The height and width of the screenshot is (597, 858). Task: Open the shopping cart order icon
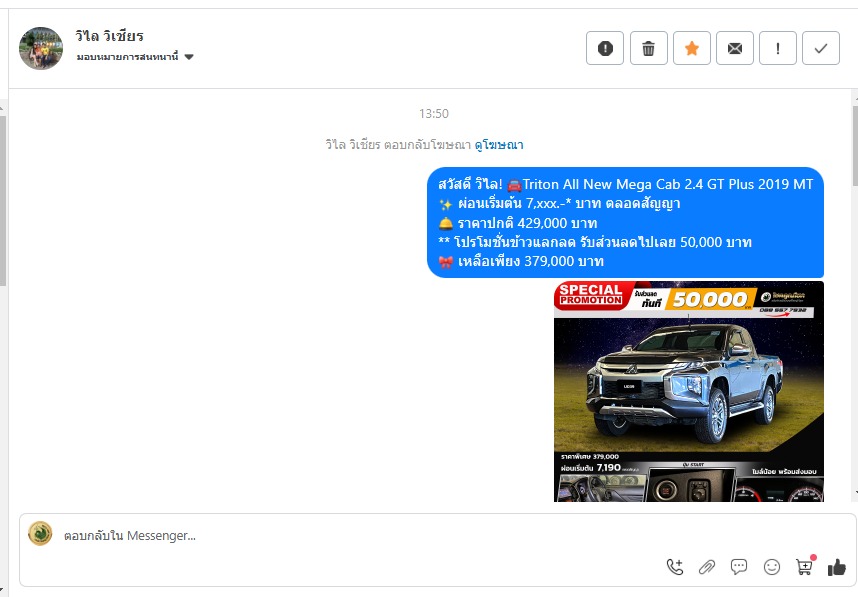coord(804,566)
